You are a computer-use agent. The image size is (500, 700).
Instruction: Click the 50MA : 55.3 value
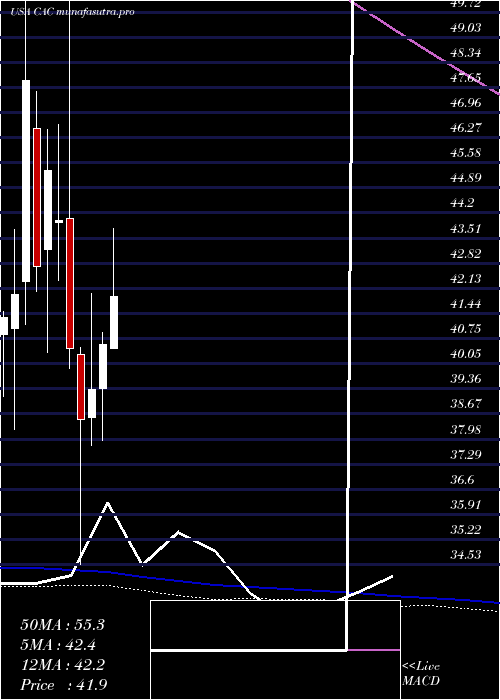coord(62,625)
